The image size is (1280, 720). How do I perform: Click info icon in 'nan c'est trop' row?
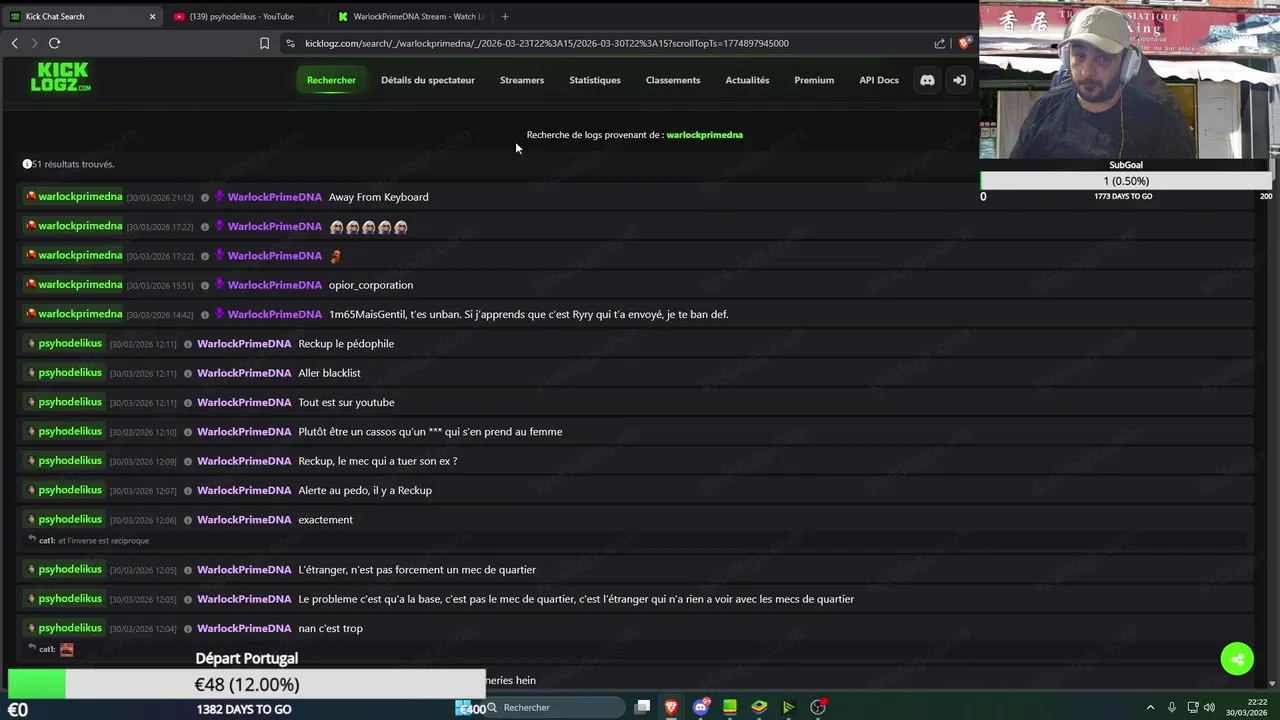point(187,629)
